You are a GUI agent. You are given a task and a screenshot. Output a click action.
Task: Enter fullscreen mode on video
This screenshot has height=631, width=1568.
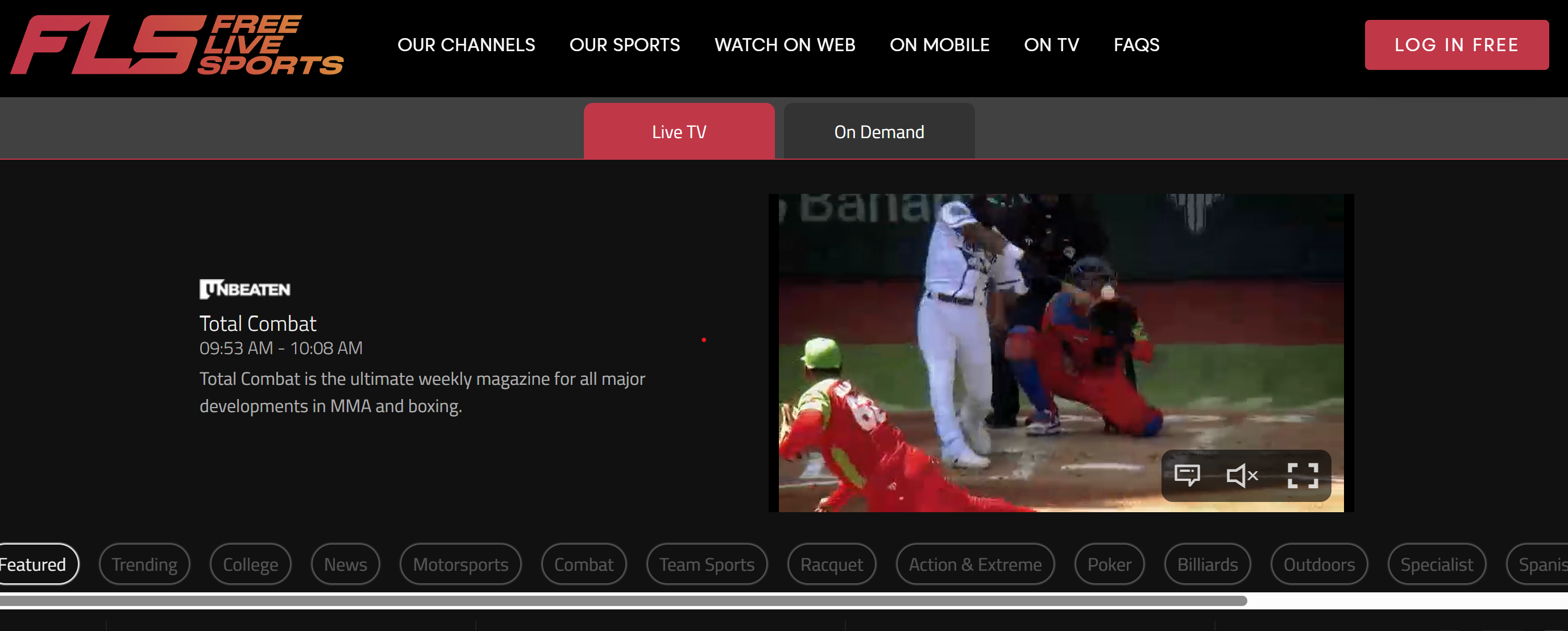(x=1302, y=475)
